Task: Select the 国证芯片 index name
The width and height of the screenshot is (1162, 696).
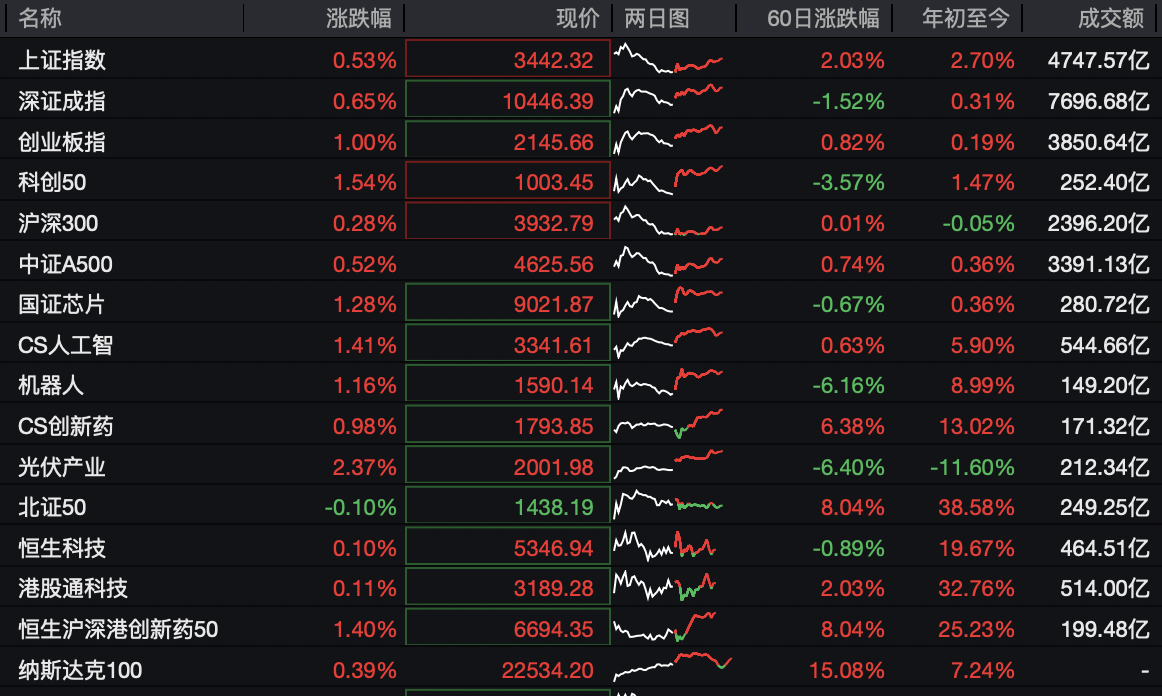Action: coord(62,304)
